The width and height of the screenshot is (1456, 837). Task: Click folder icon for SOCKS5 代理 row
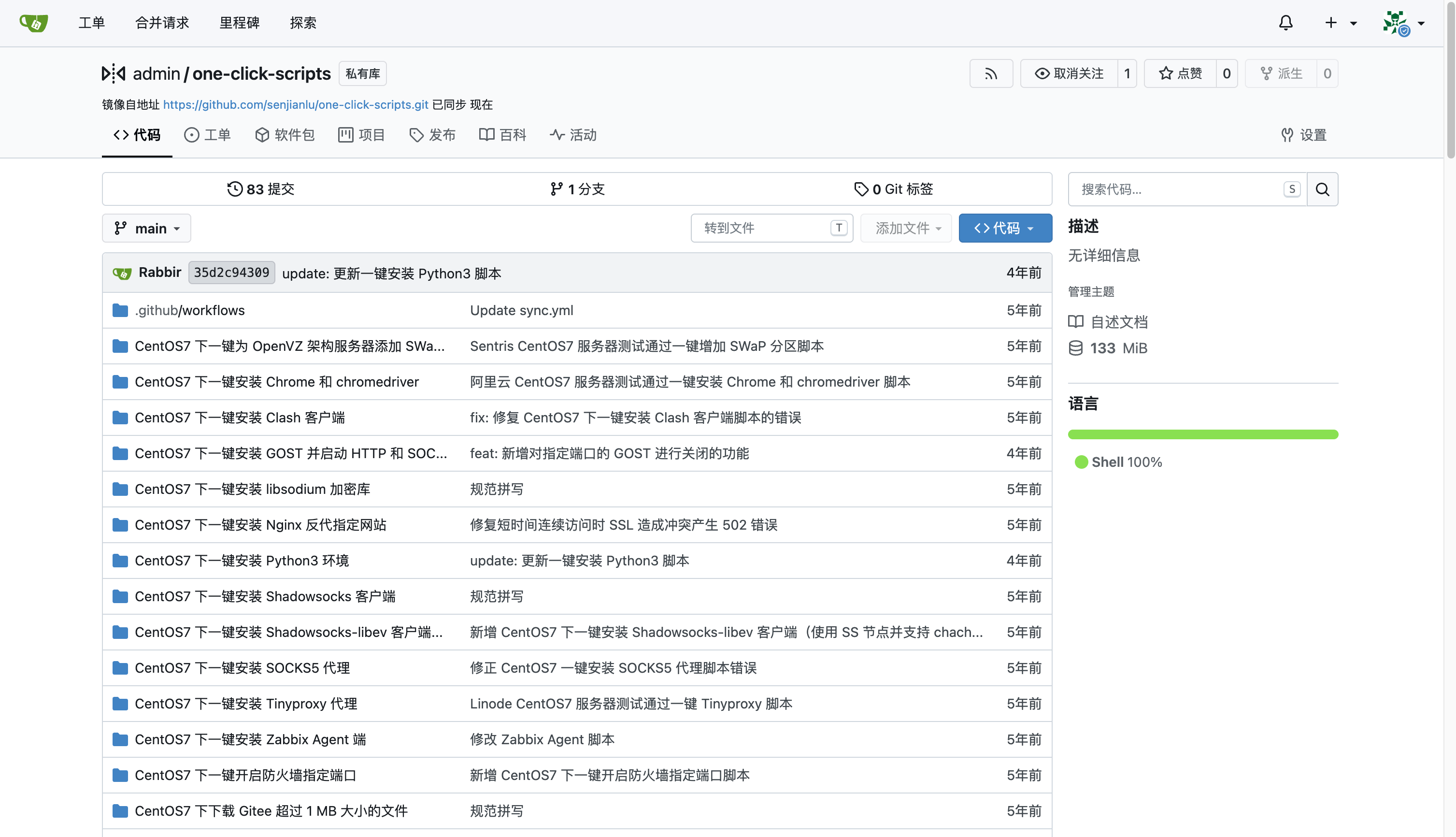[120, 668]
